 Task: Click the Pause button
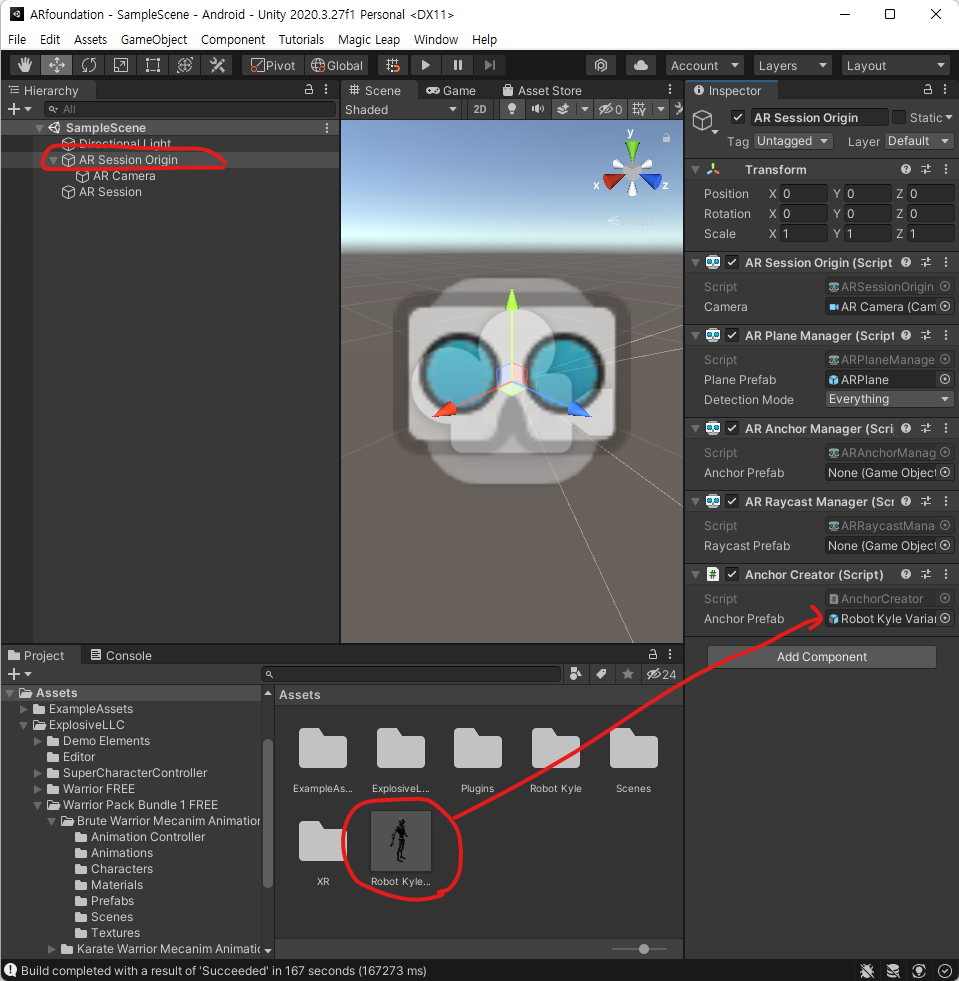[x=458, y=65]
